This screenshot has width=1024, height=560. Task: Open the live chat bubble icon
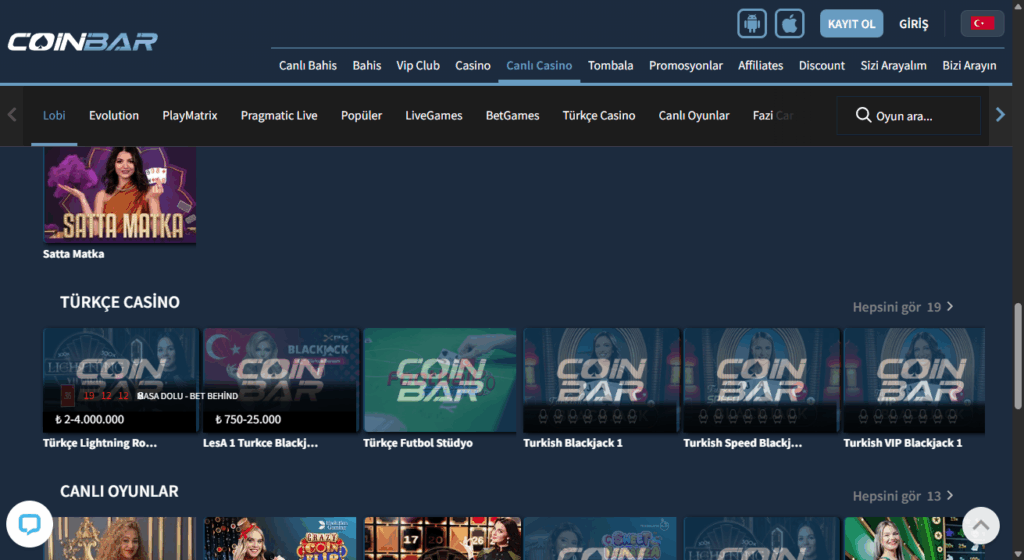point(29,523)
